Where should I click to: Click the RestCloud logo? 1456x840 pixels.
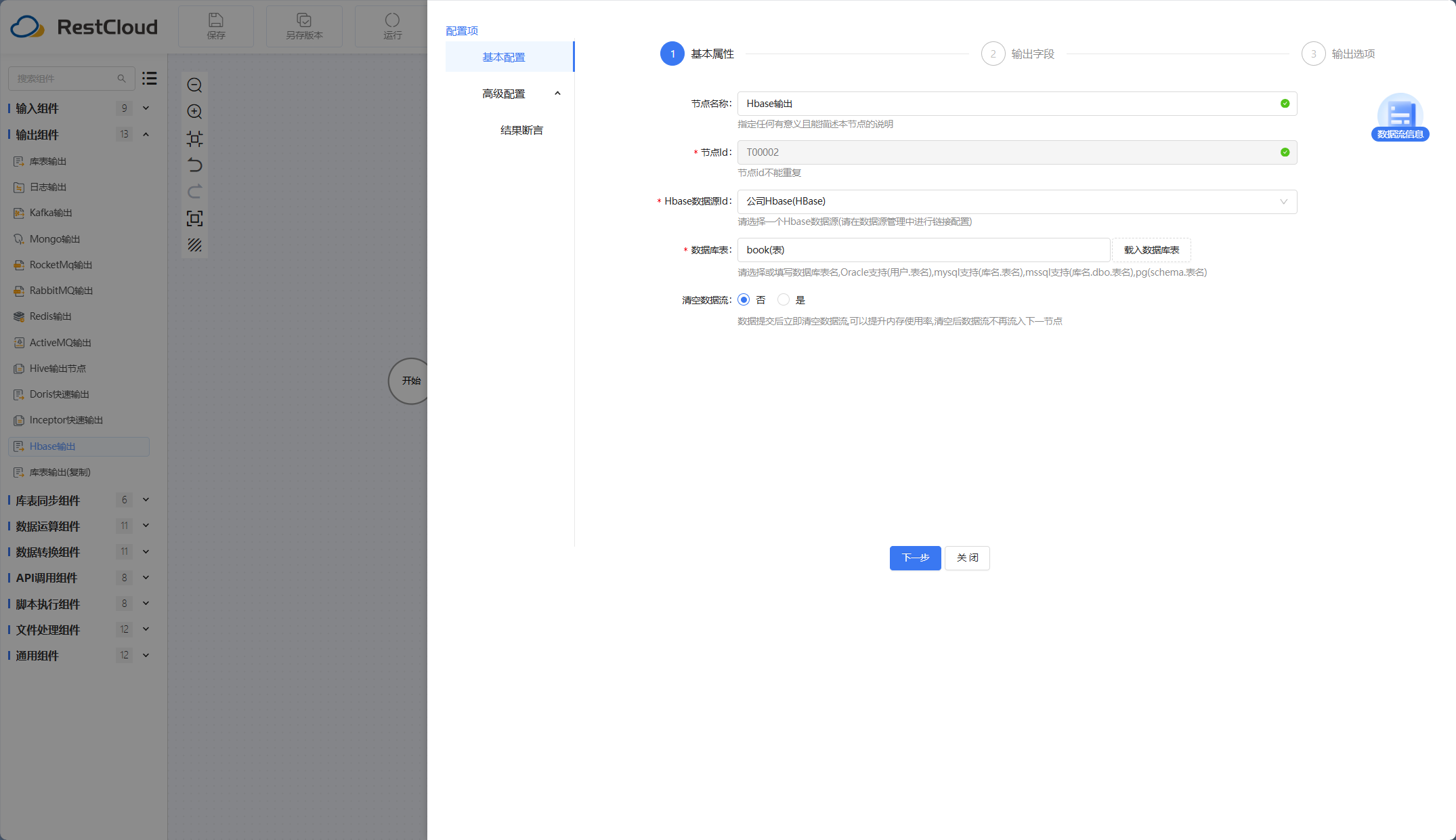(x=84, y=27)
